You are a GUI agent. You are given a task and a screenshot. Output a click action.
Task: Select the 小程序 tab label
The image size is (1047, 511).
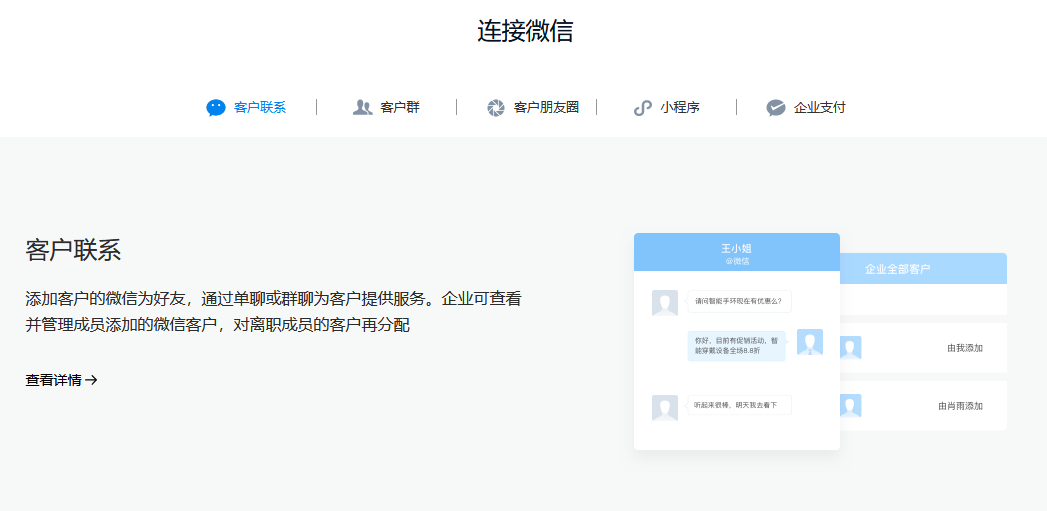(680, 108)
